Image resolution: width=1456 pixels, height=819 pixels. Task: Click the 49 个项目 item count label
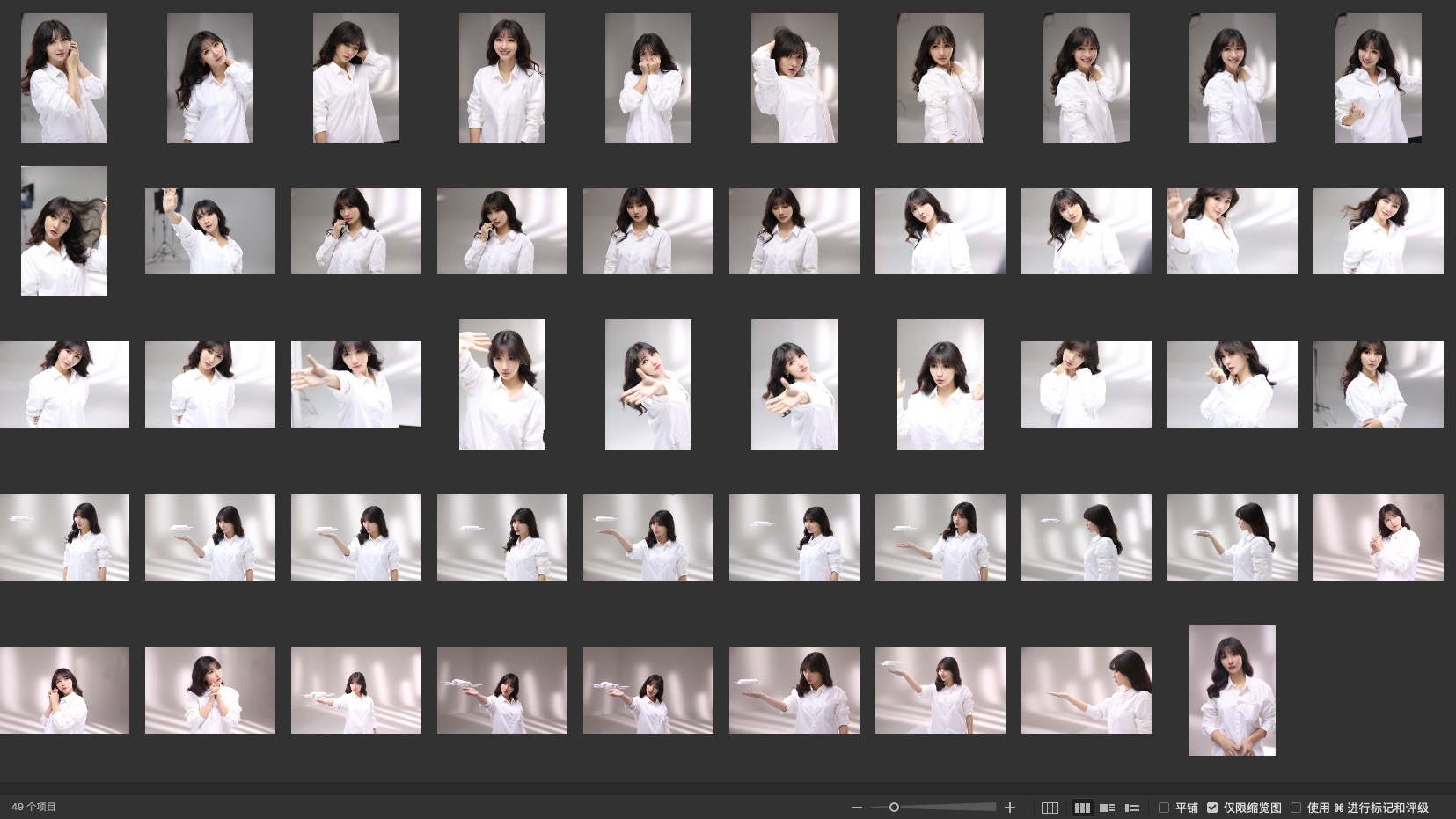click(x=33, y=807)
